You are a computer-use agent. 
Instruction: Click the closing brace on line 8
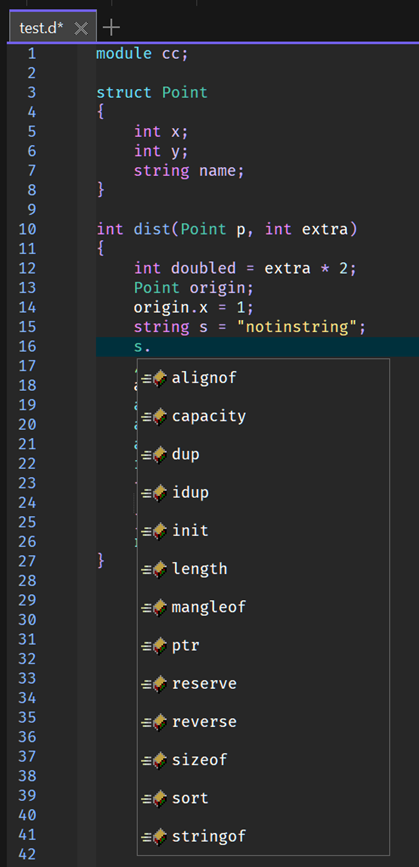point(101,190)
